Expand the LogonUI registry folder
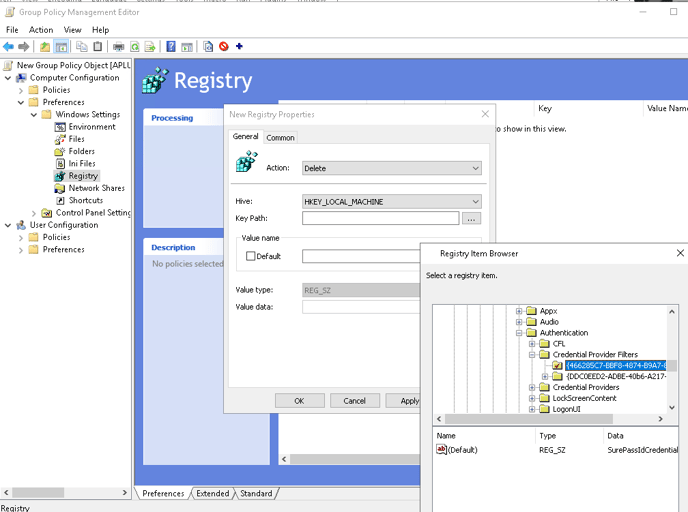 (x=533, y=409)
